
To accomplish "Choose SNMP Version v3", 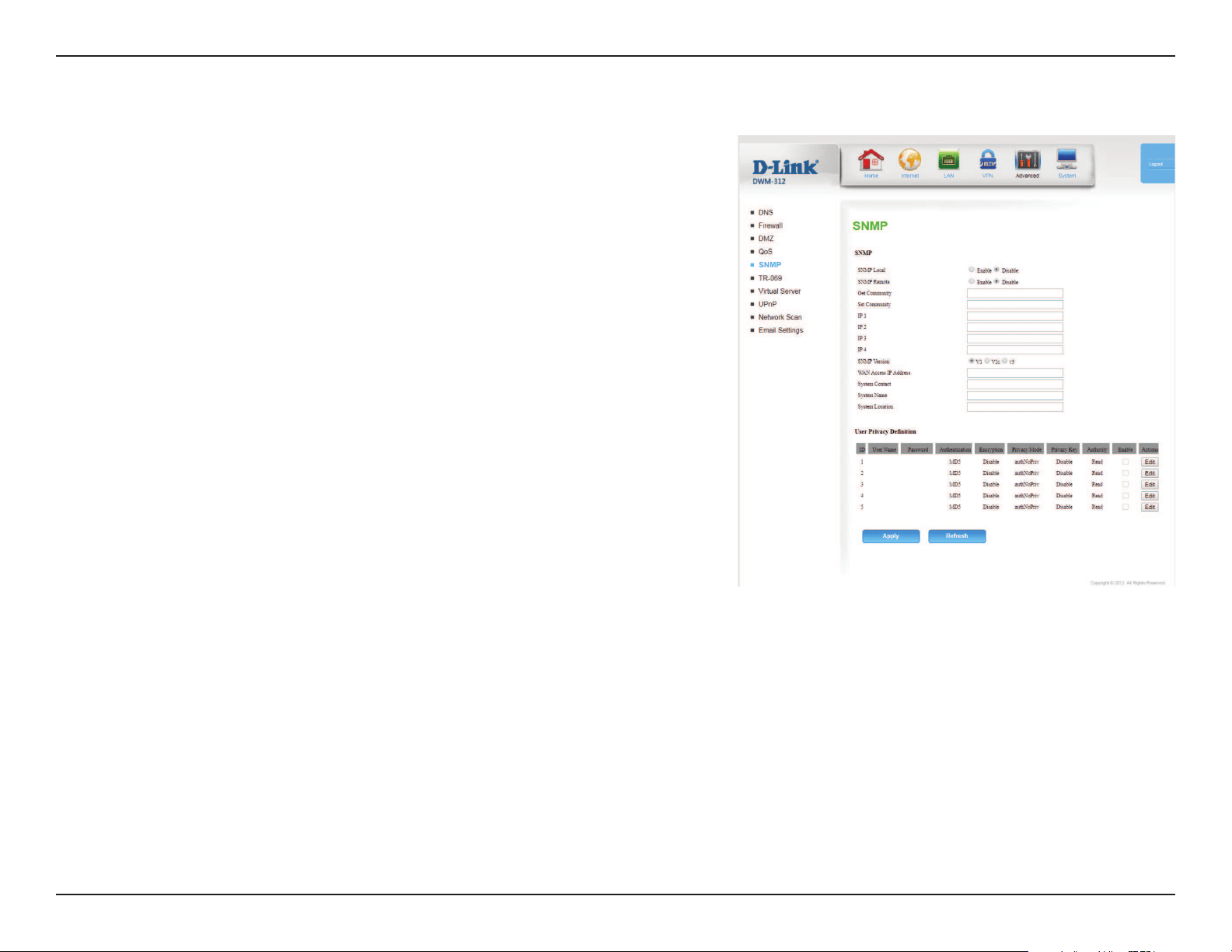I will (1005, 361).
